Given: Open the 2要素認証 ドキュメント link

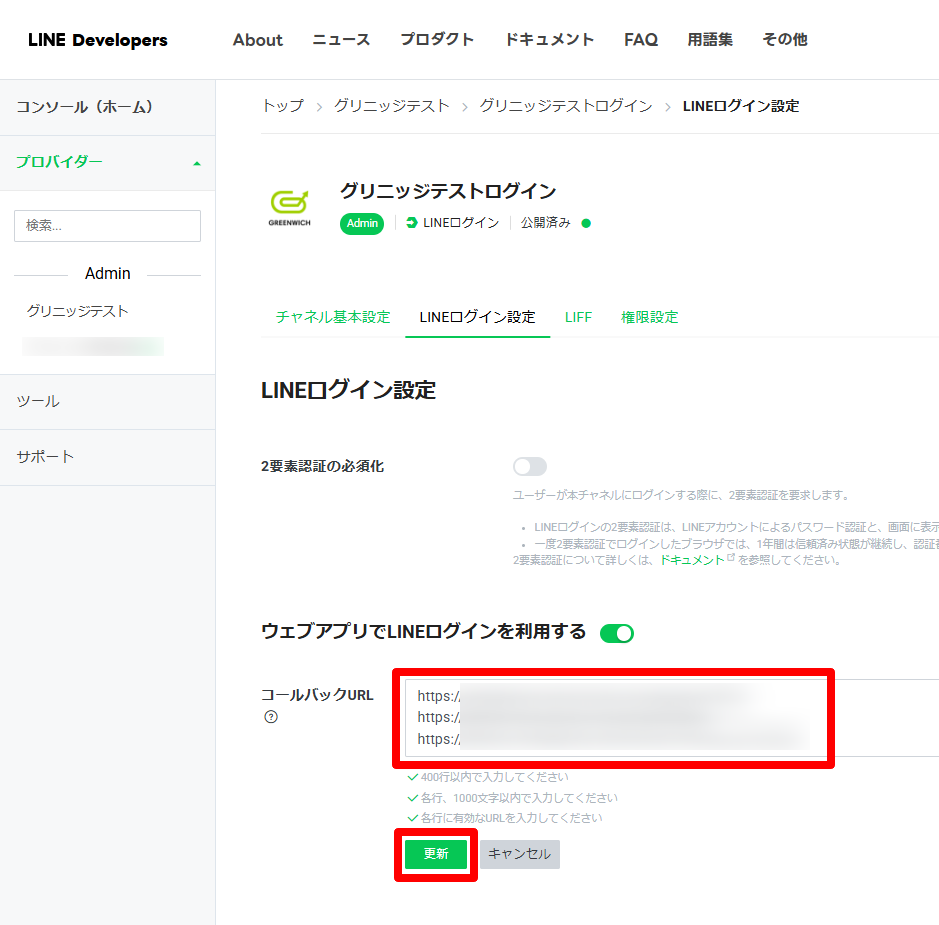Looking at the screenshot, I should coord(692,560).
